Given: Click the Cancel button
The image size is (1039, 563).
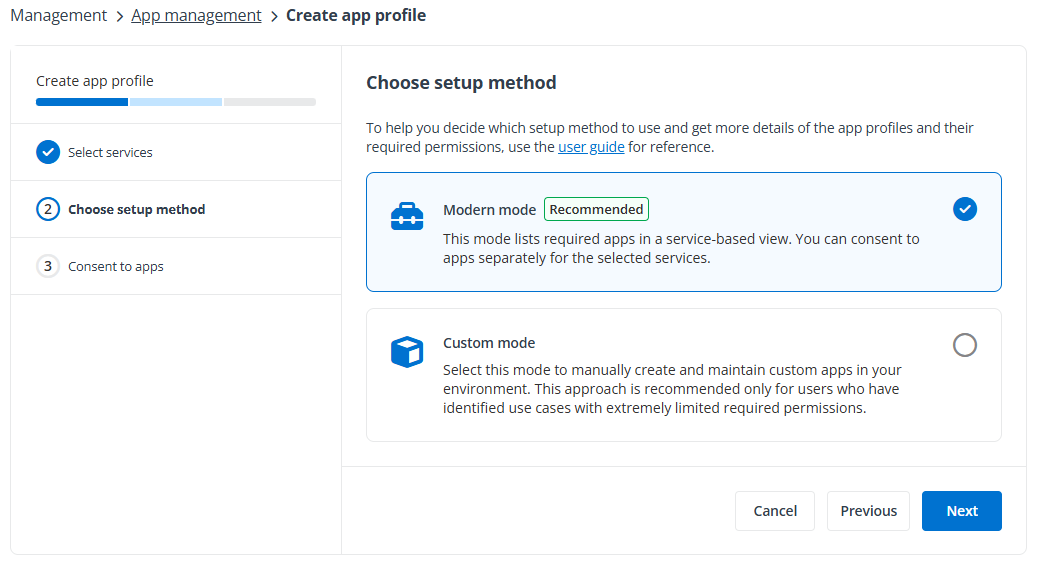Looking at the screenshot, I should 775,511.
